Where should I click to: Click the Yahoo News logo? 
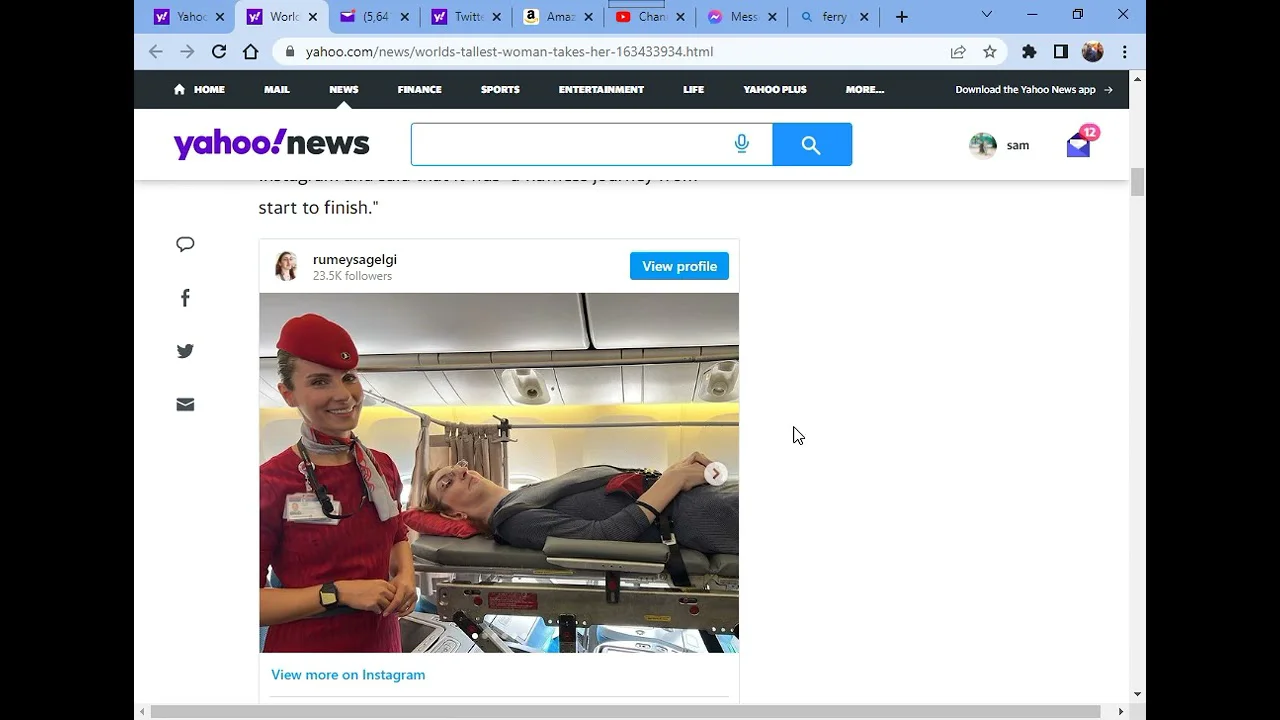point(272,144)
